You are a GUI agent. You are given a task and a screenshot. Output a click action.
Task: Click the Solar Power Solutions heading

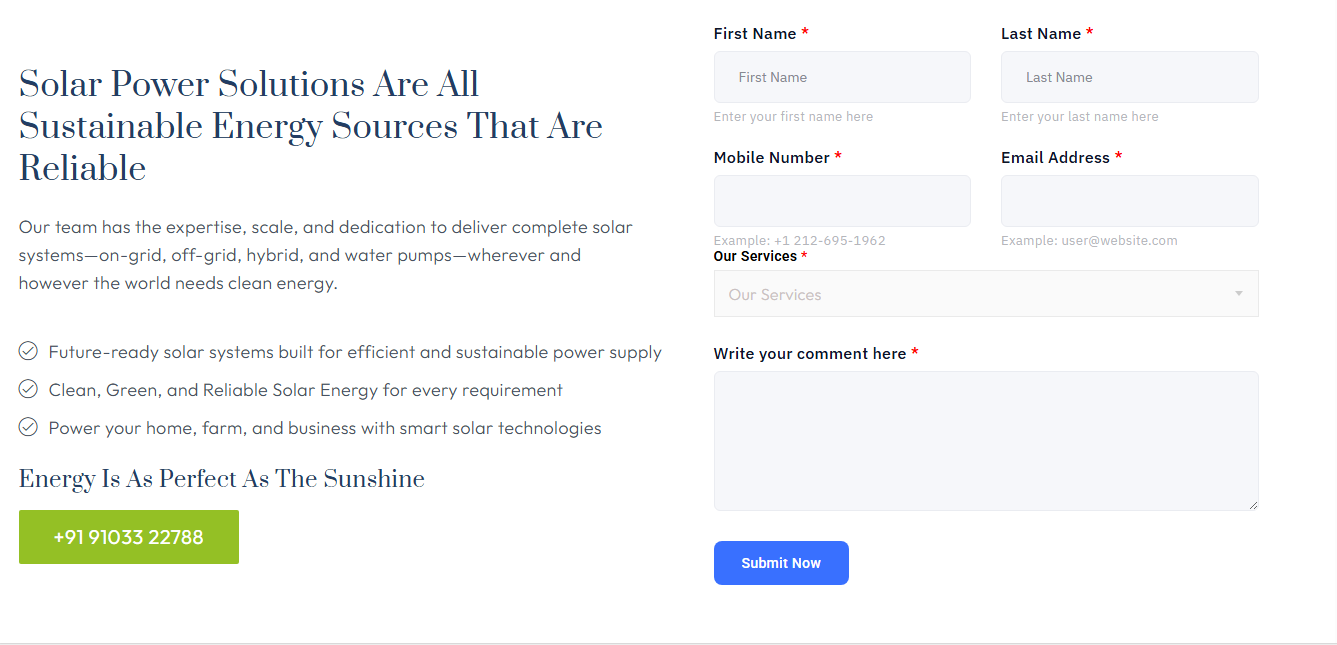click(310, 126)
